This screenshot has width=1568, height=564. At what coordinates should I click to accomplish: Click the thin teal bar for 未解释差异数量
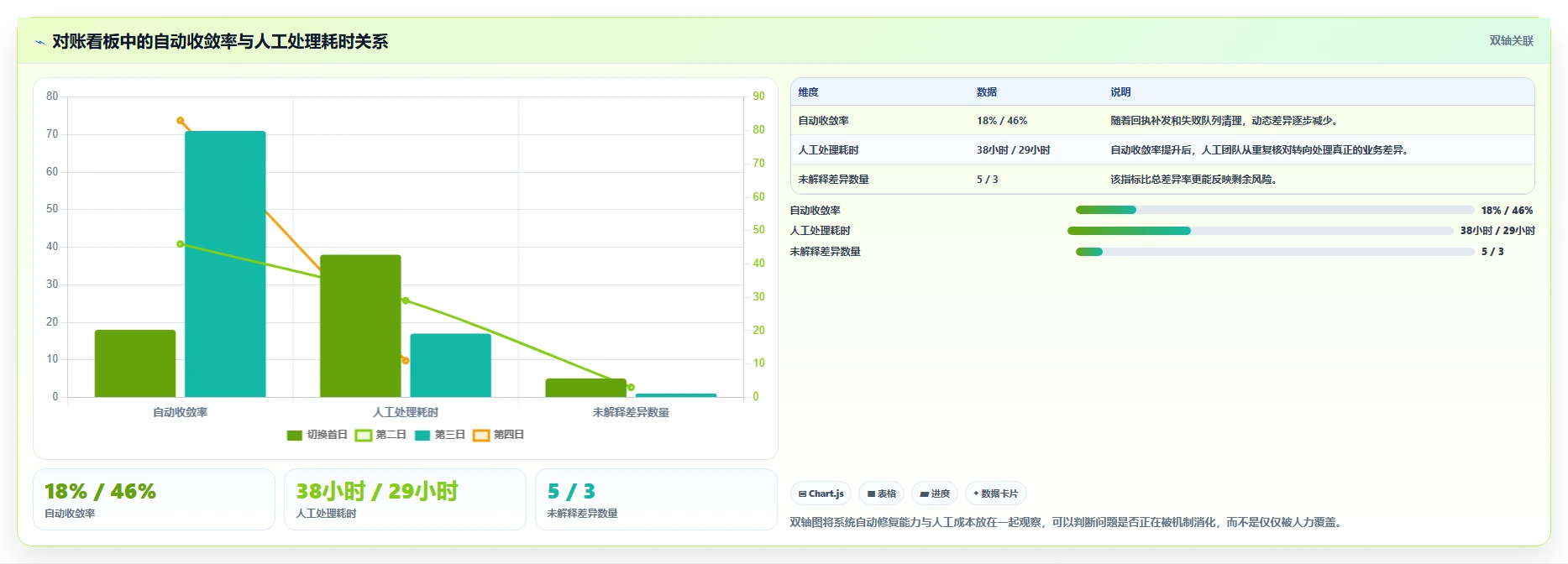click(676, 395)
